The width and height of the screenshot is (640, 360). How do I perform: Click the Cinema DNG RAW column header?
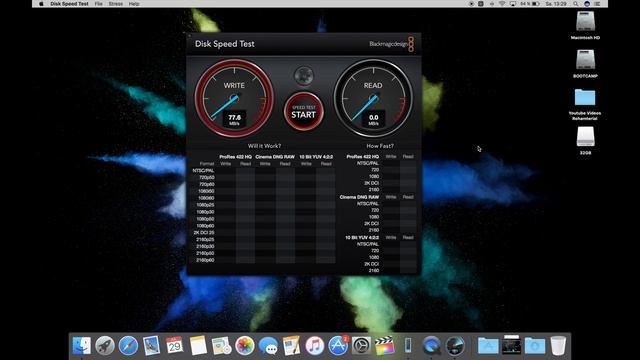click(275, 157)
